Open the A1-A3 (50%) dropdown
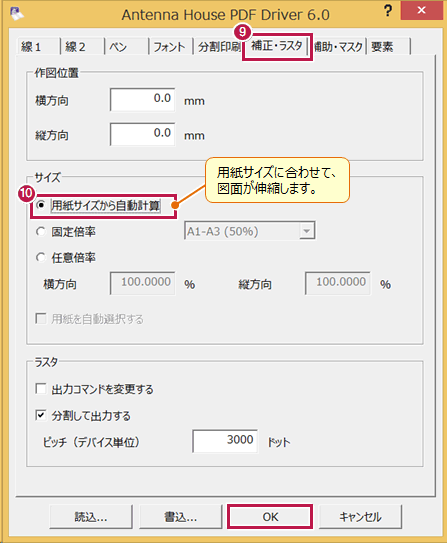 click(x=249, y=231)
